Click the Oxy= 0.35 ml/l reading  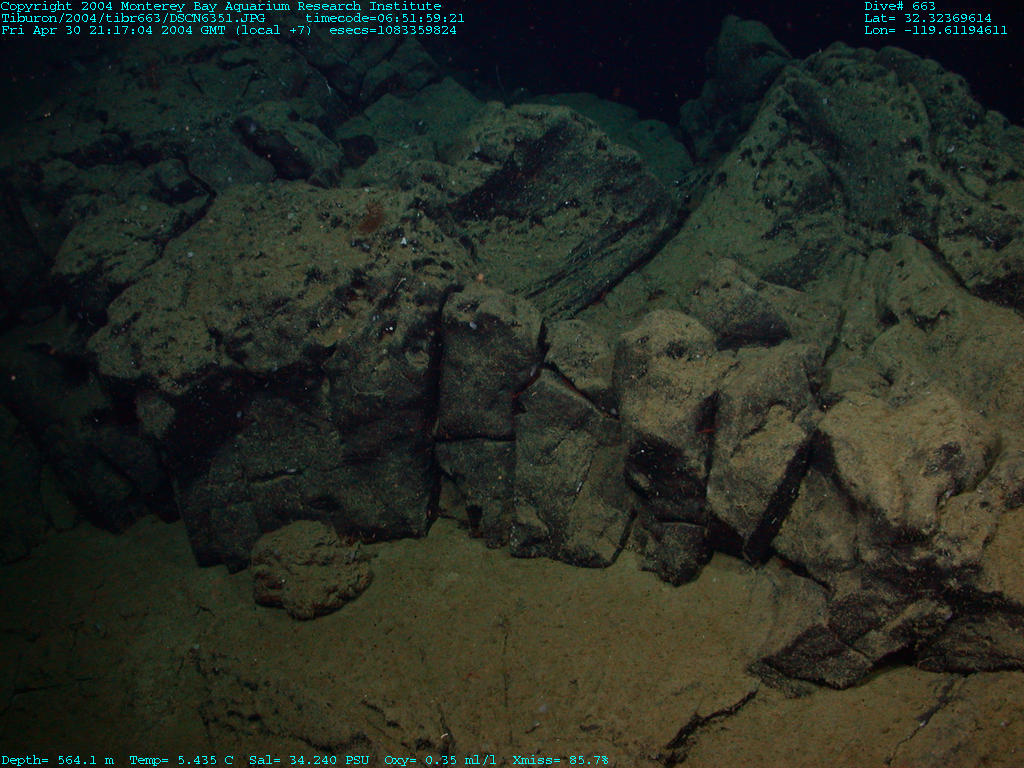click(440, 760)
